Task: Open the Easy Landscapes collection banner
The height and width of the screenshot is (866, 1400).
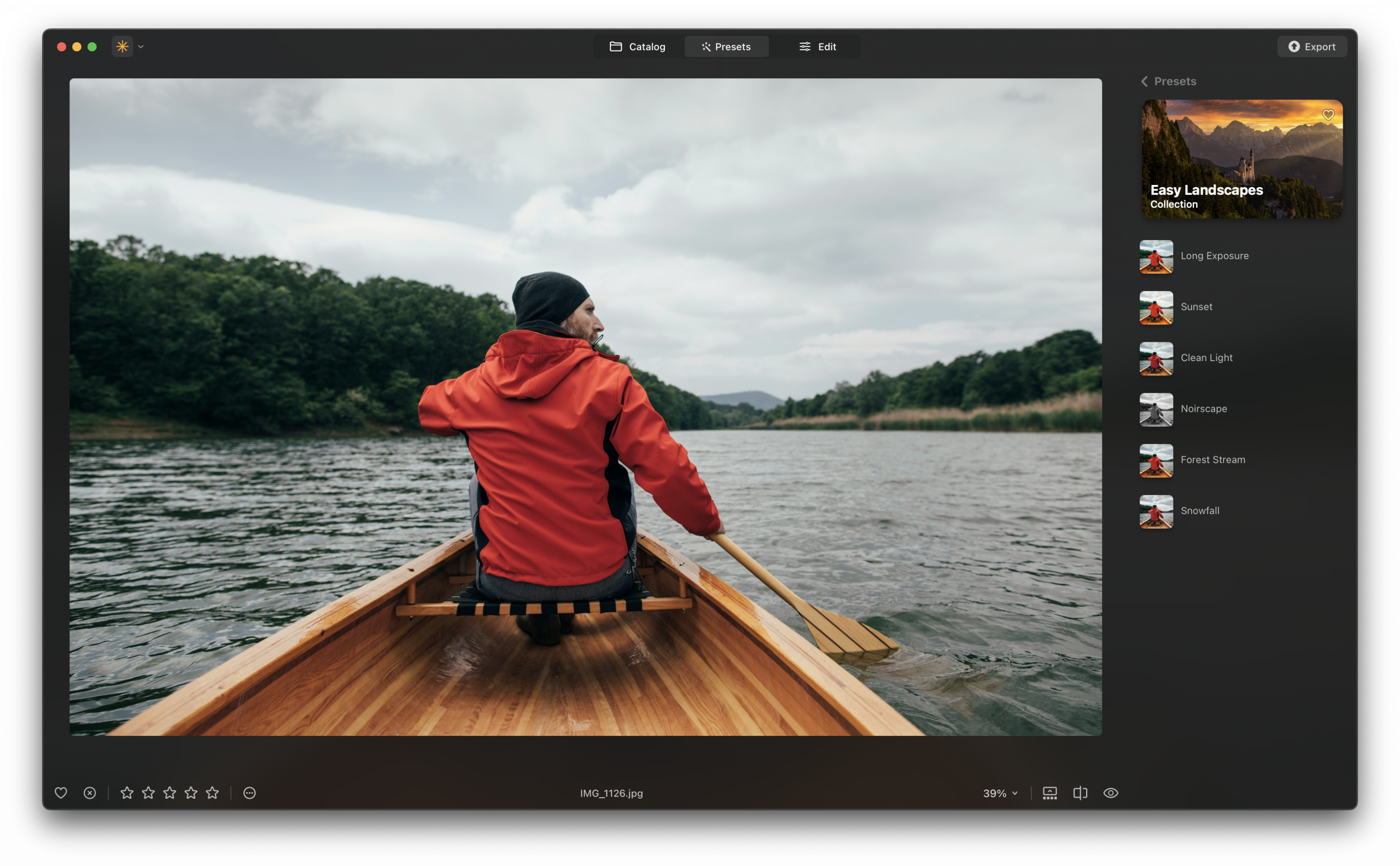Action: pyautogui.click(x=1241, y=159)
